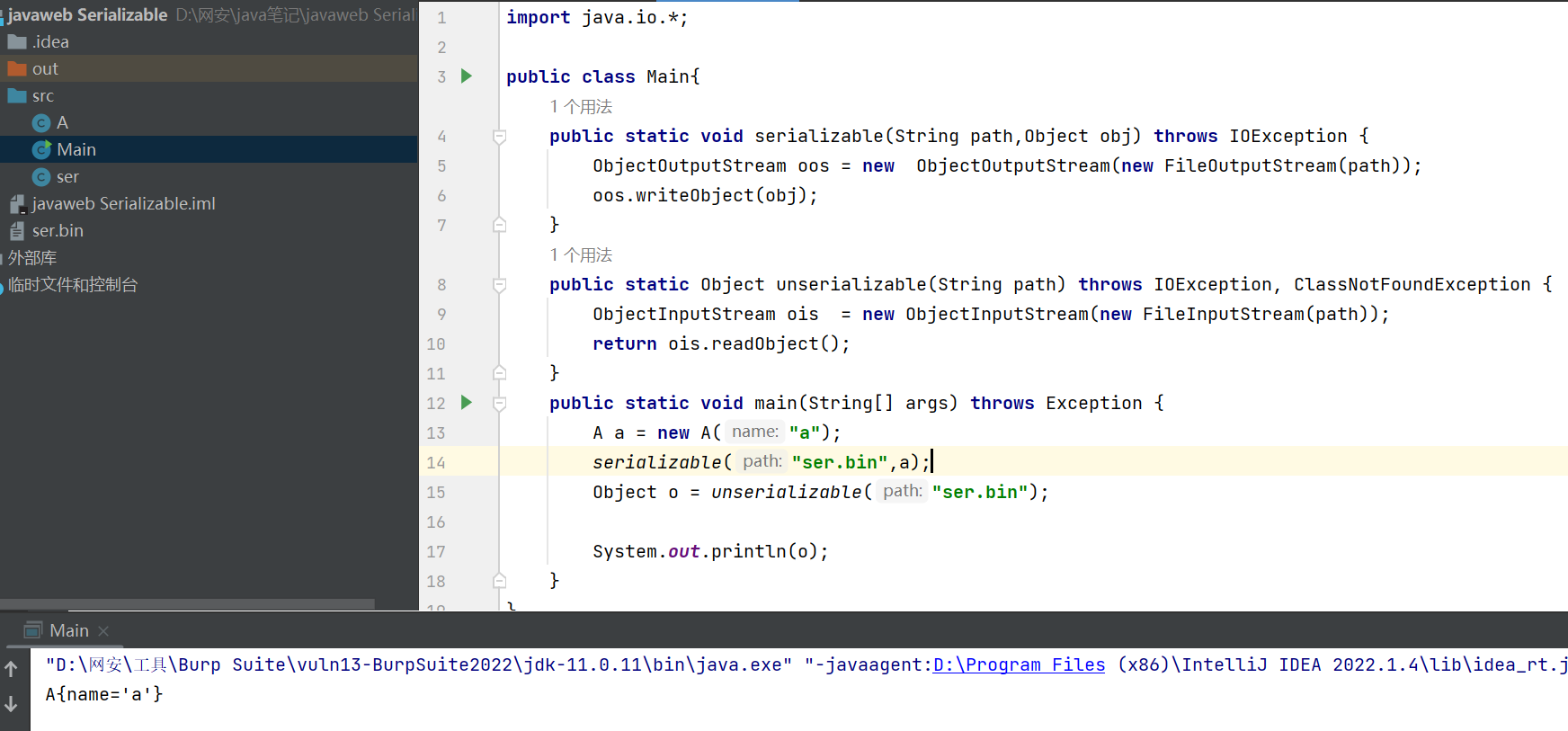
Task: Click the ser.bin file icon
Action: click(x=17, y=231)
